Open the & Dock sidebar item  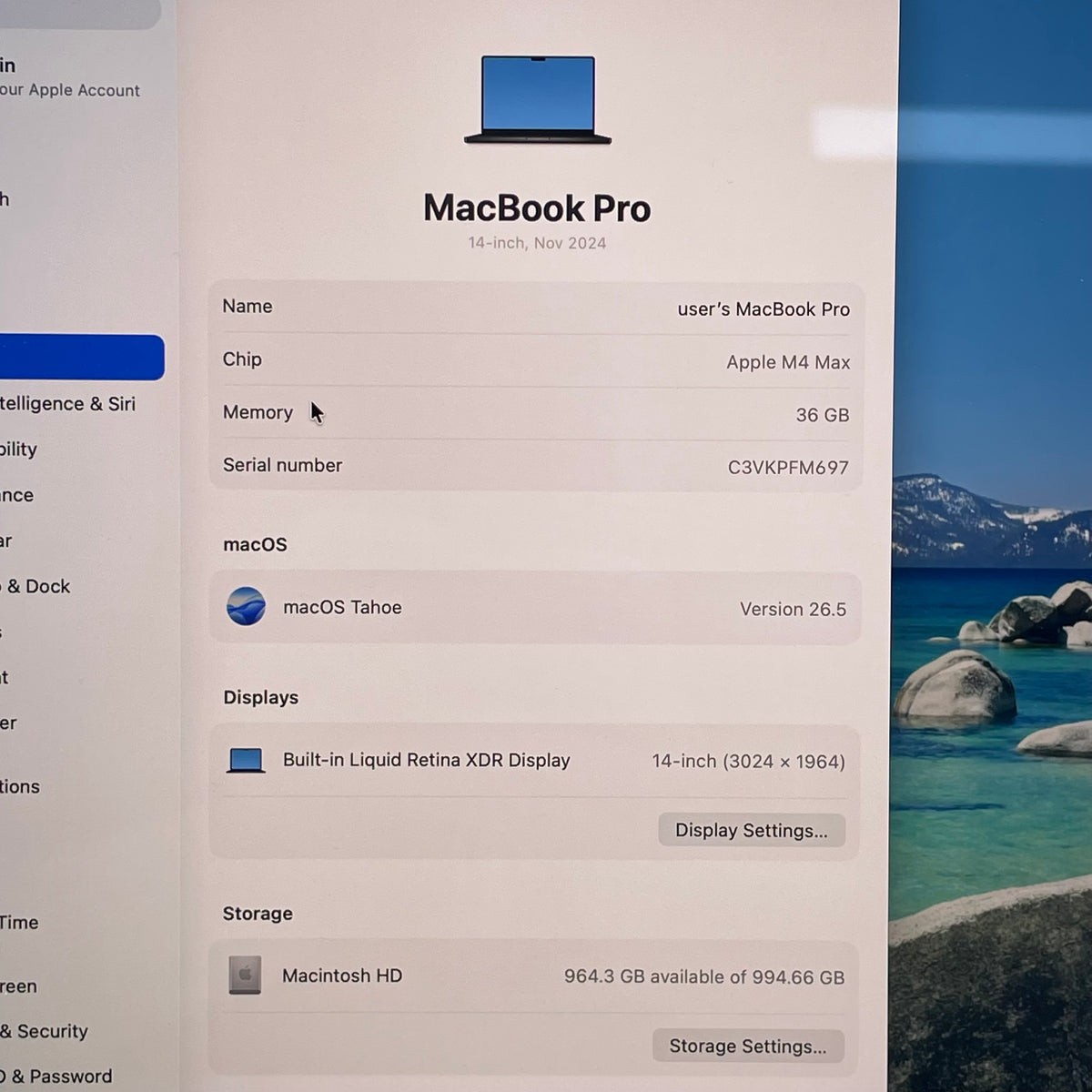click(36, 586)
